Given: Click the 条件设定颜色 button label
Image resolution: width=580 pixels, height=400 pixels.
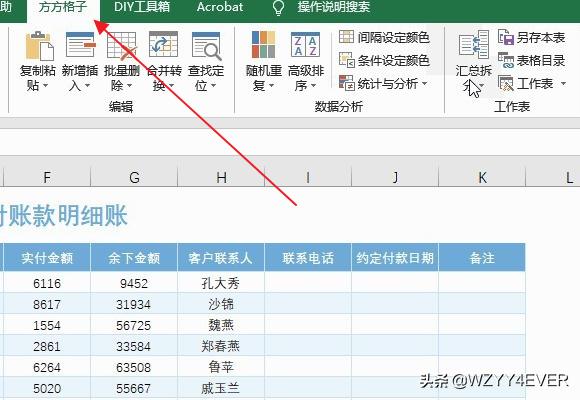Looking at the screenshot, I should click(393, 60).
